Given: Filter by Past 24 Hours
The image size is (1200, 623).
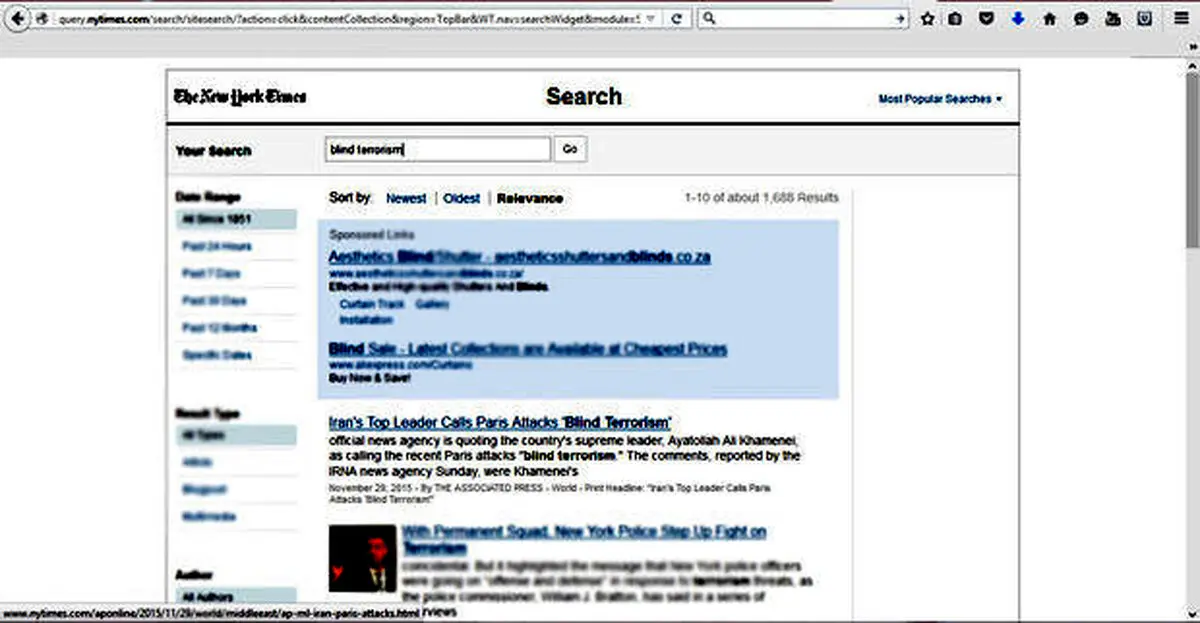Looking at the screenshot, I should [217, 246].
